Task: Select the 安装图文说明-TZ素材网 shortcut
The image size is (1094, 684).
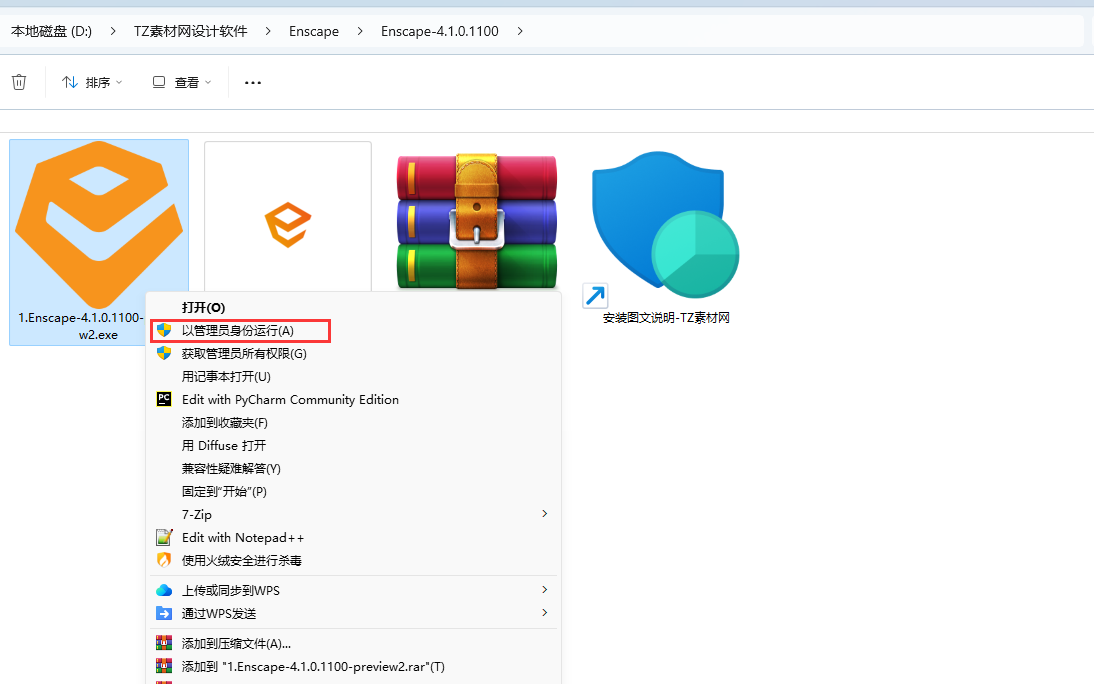Action: click(666, 237)
